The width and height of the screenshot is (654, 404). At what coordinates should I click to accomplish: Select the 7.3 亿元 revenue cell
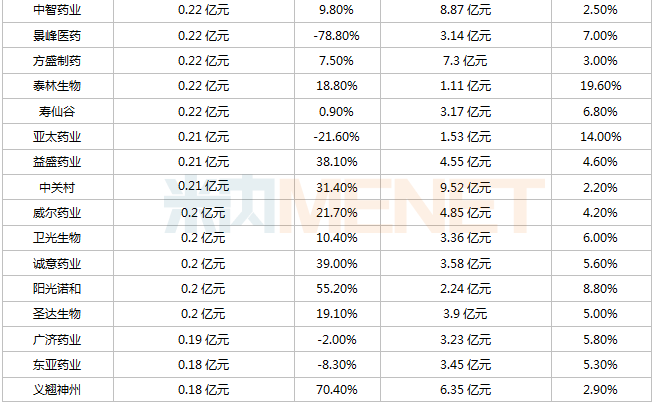click(x=465, y=61)
